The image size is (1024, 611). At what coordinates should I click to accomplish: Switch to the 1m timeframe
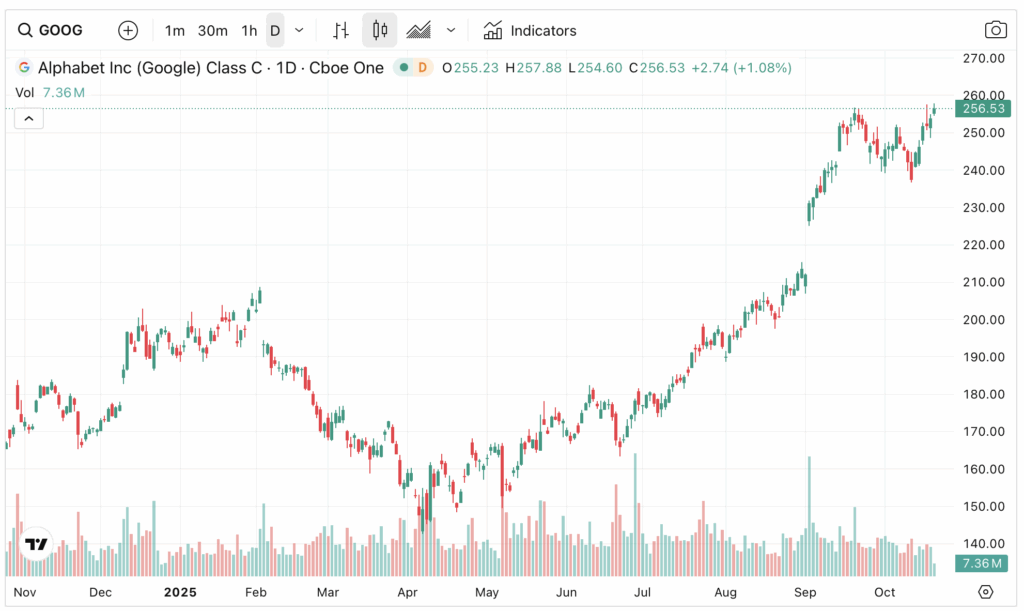click(175, 30)
